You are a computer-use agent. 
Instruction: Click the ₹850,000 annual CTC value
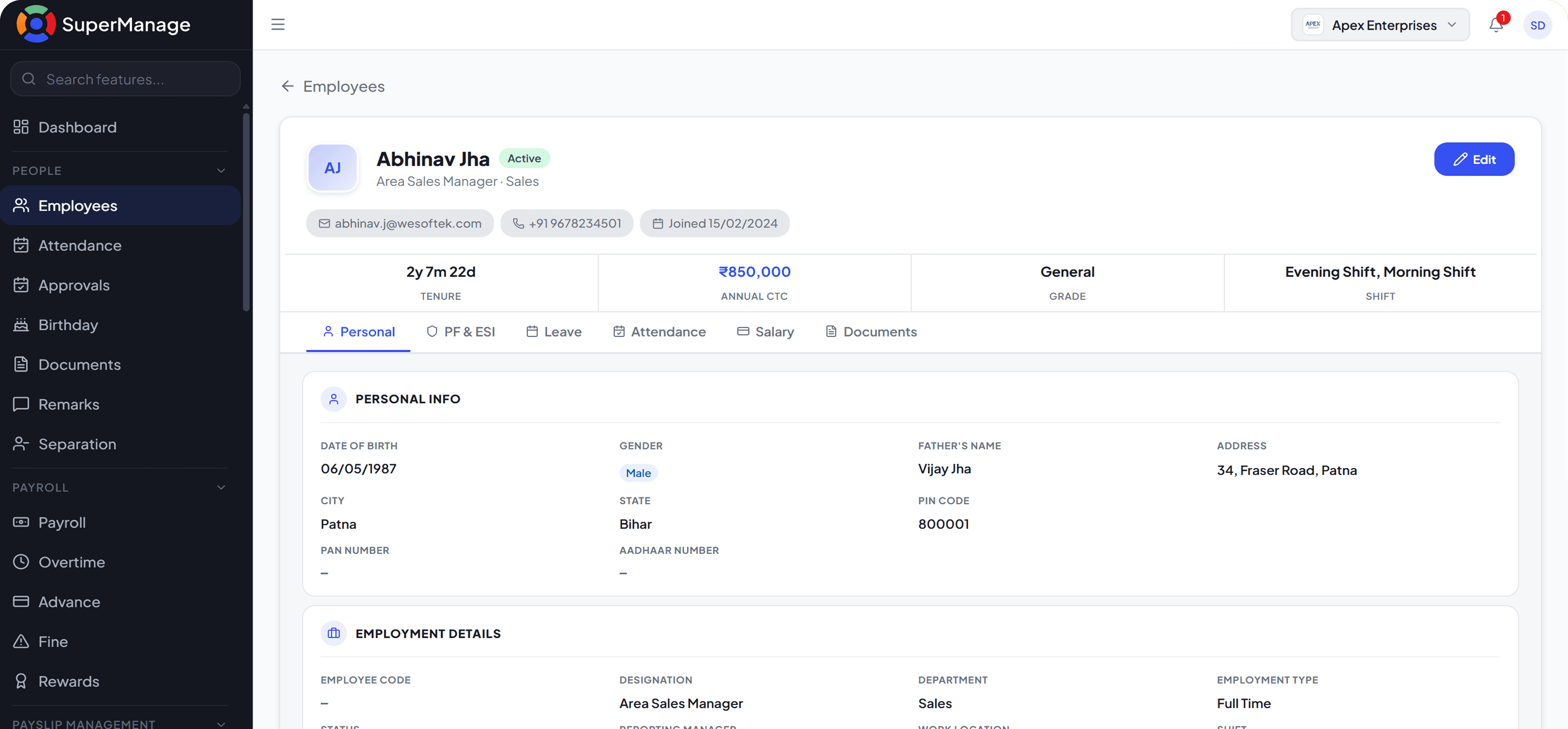754,271
